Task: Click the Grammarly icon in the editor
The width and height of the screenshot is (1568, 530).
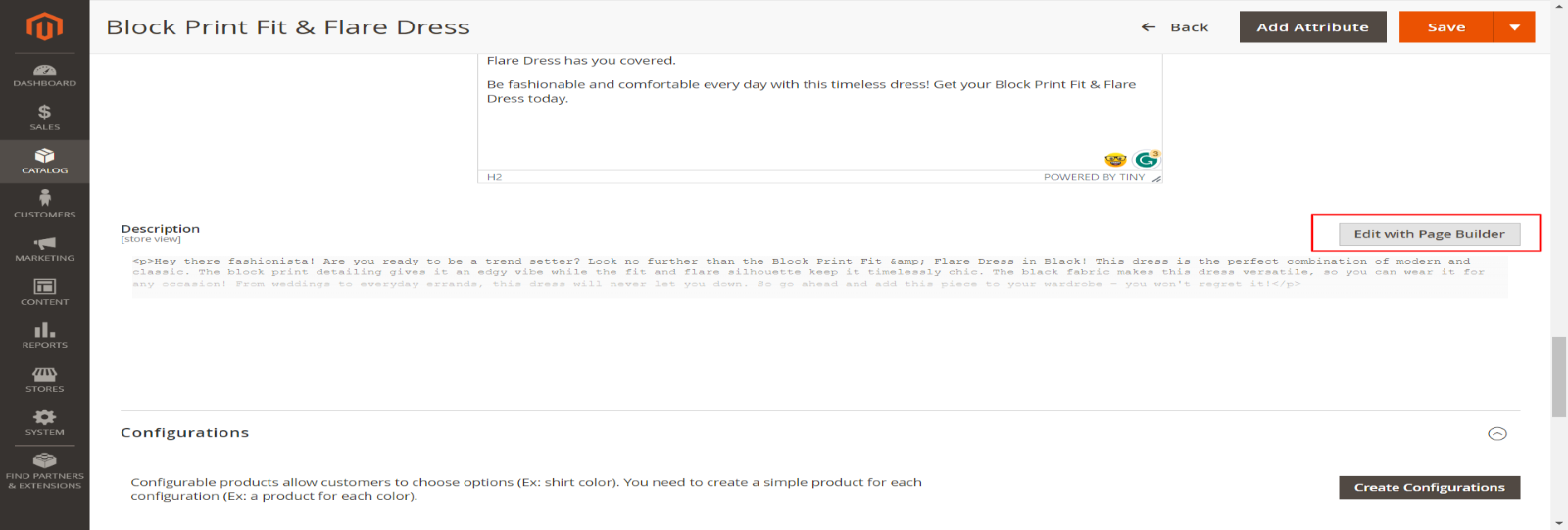Action: click(x=1146, y=160)
